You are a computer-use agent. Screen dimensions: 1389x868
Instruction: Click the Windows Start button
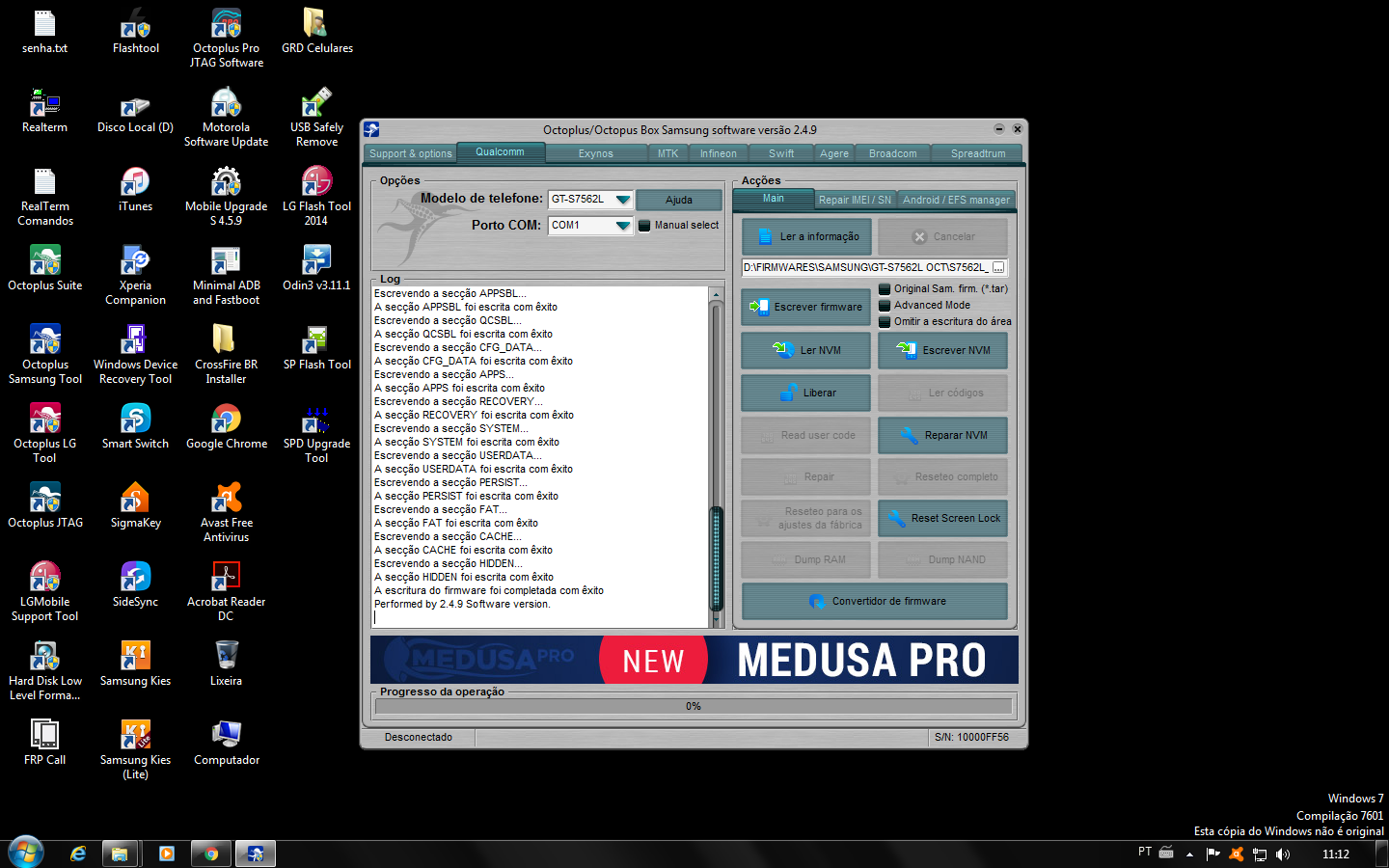(x=26, y=854)
